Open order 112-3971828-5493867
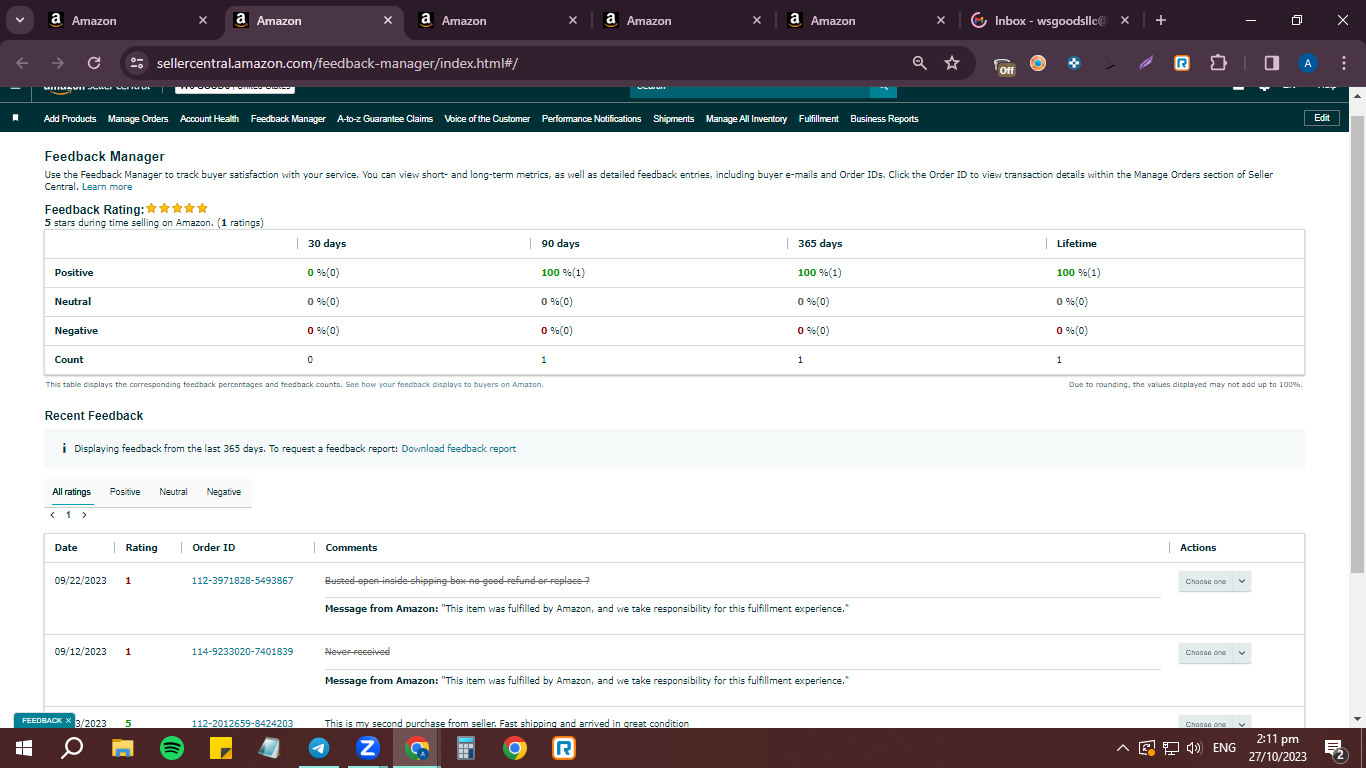The width and height of the screenshot is (1366, 768). point(242,581)
